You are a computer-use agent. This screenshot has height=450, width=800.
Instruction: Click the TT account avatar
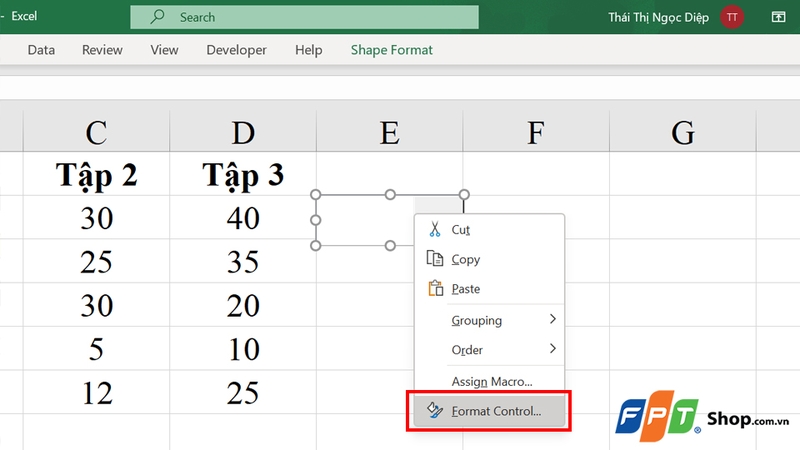point(732,17)
